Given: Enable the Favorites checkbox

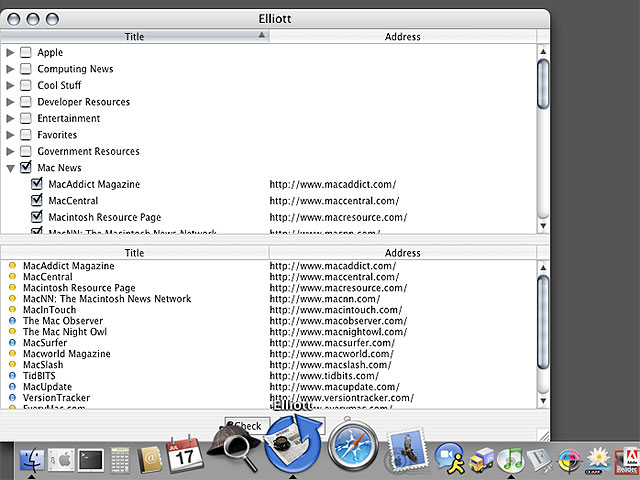Looking at the screenshot, I should coord(26,135).
